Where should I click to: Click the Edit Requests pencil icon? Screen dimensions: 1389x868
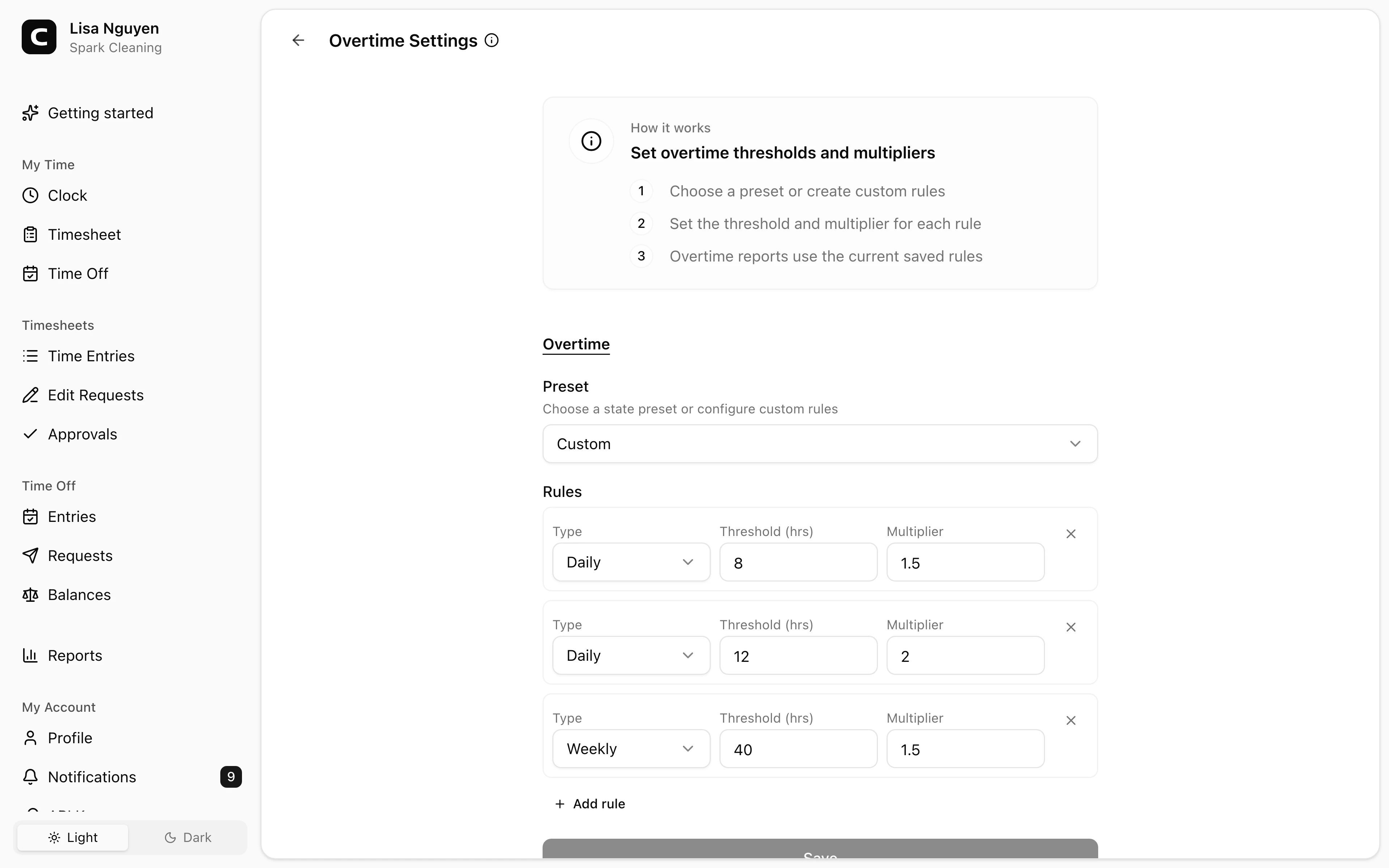tap(30, 395)
